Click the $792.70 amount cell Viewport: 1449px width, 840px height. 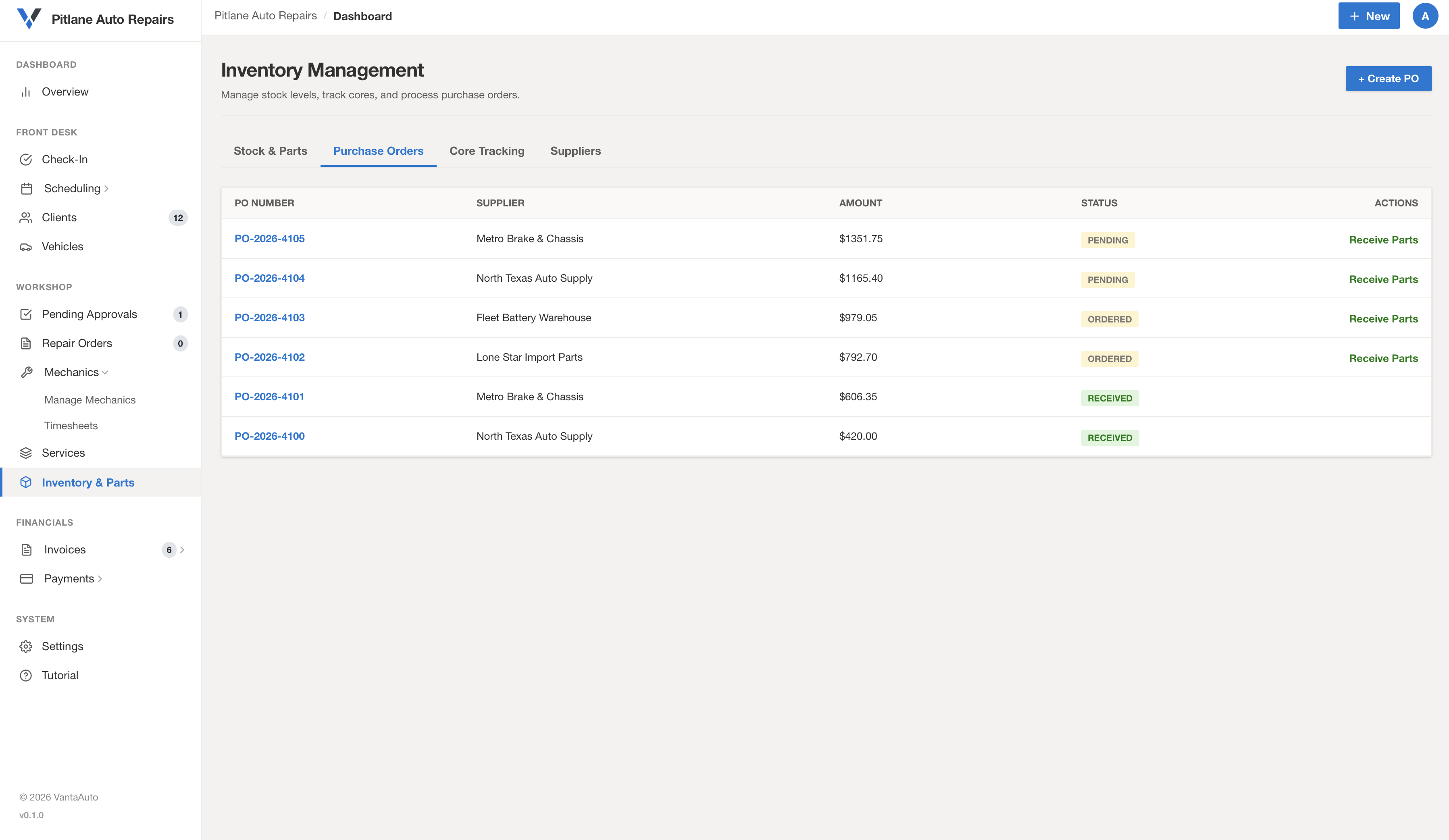coord(858,357)
